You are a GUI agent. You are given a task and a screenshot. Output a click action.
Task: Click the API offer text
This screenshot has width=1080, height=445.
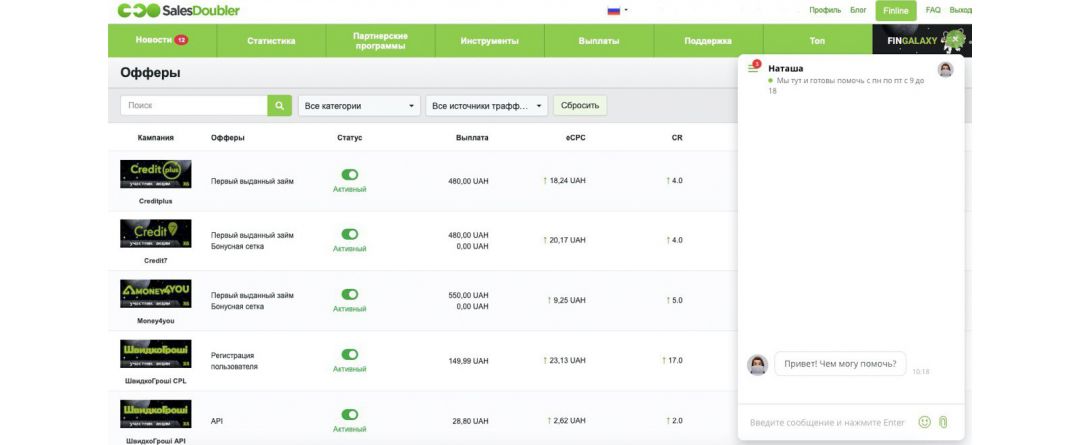click(216, 421)
